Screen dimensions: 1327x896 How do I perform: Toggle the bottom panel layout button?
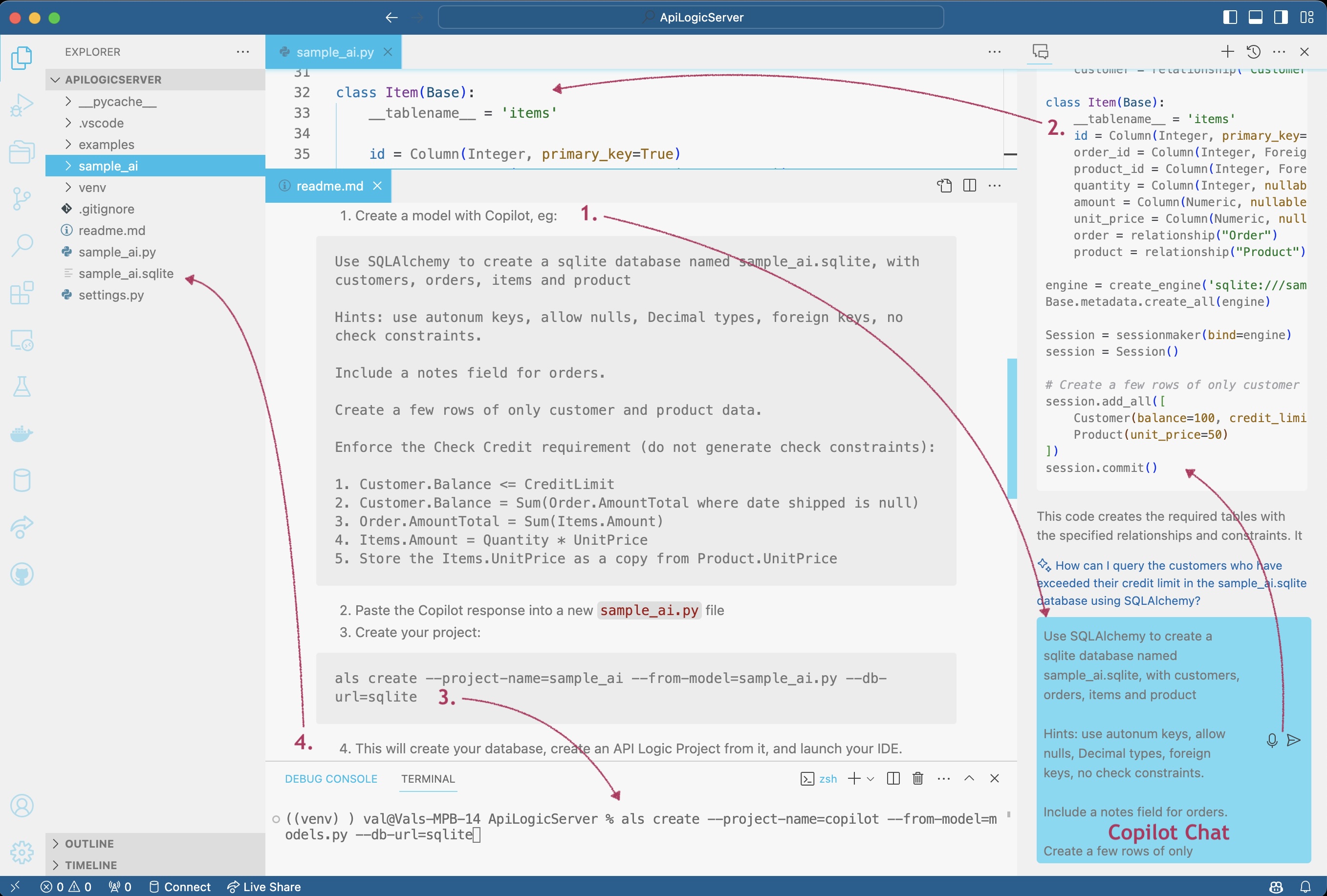point(1255,17)
